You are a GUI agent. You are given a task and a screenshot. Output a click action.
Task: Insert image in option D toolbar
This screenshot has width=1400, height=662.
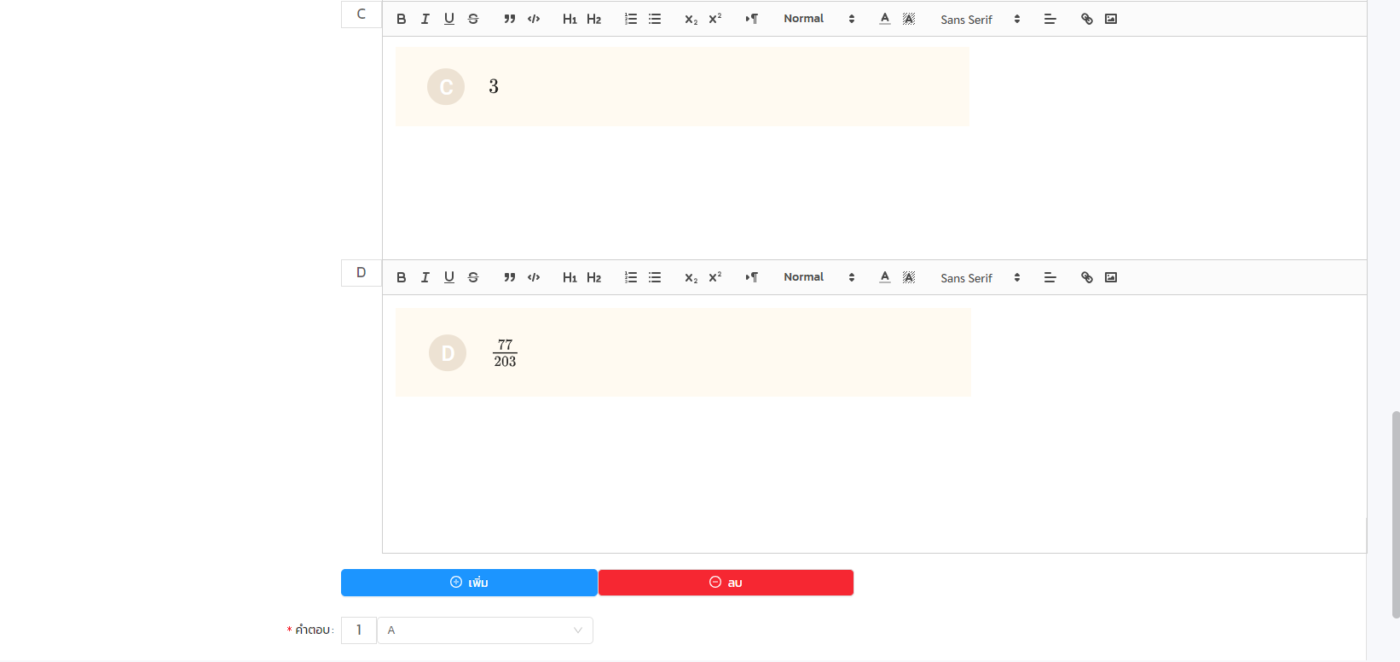point(1111,278)
